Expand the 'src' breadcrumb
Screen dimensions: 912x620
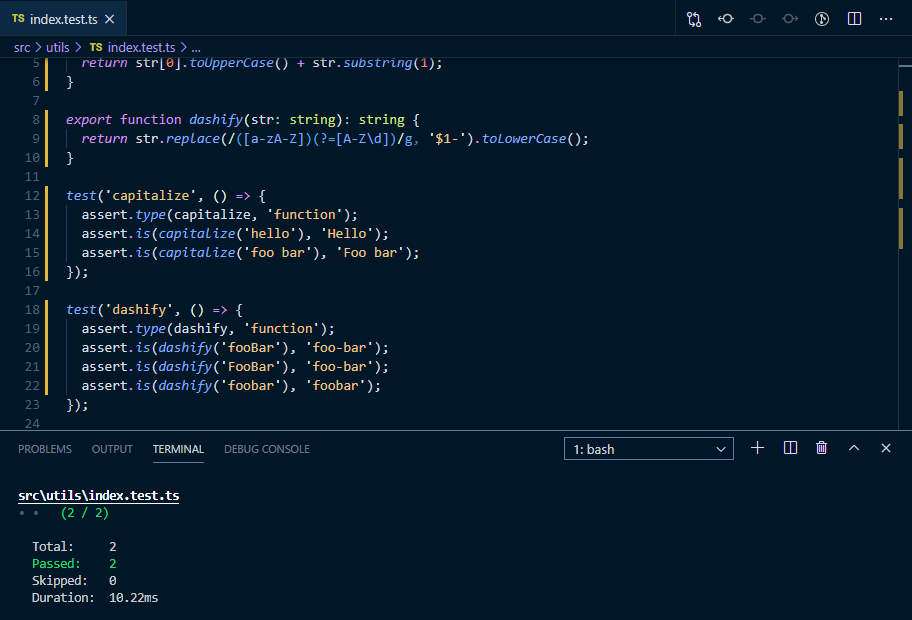(20, 46)
